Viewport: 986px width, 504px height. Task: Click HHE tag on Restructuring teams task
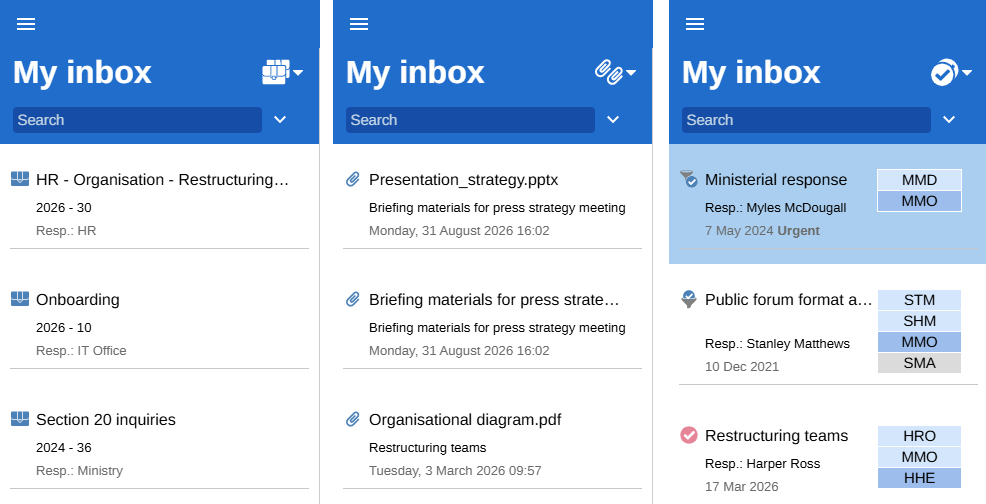pyautogui.click(x=919, y=478)
